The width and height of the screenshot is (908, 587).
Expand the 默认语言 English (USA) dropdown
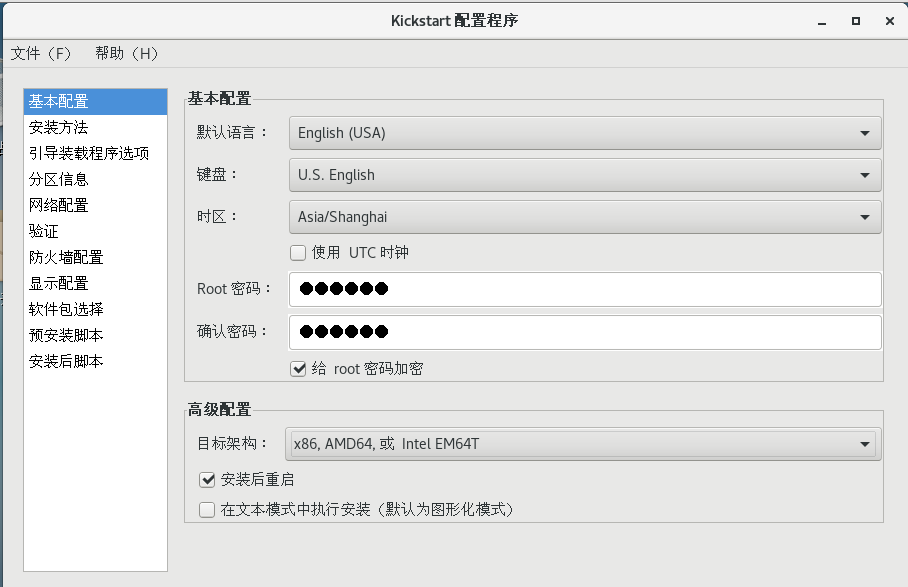(585, 133)
